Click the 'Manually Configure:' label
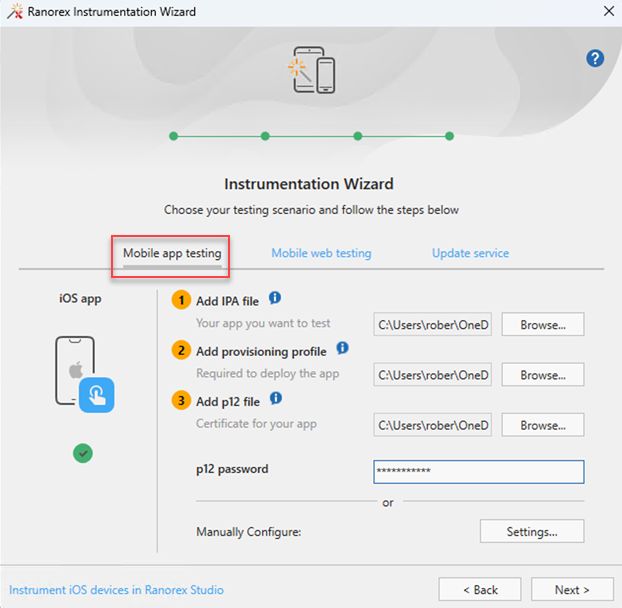 pos(249,531)
